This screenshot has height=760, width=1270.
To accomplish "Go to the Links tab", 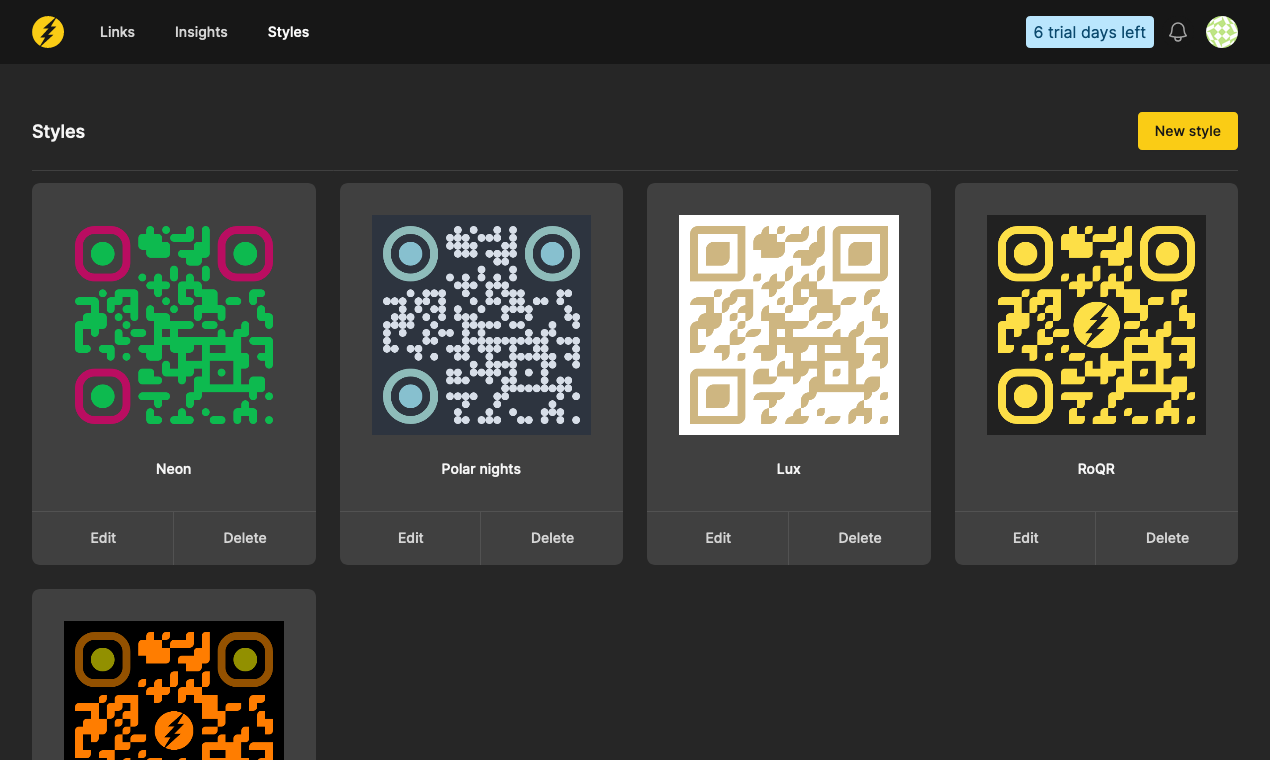I will tap(117, 32).
